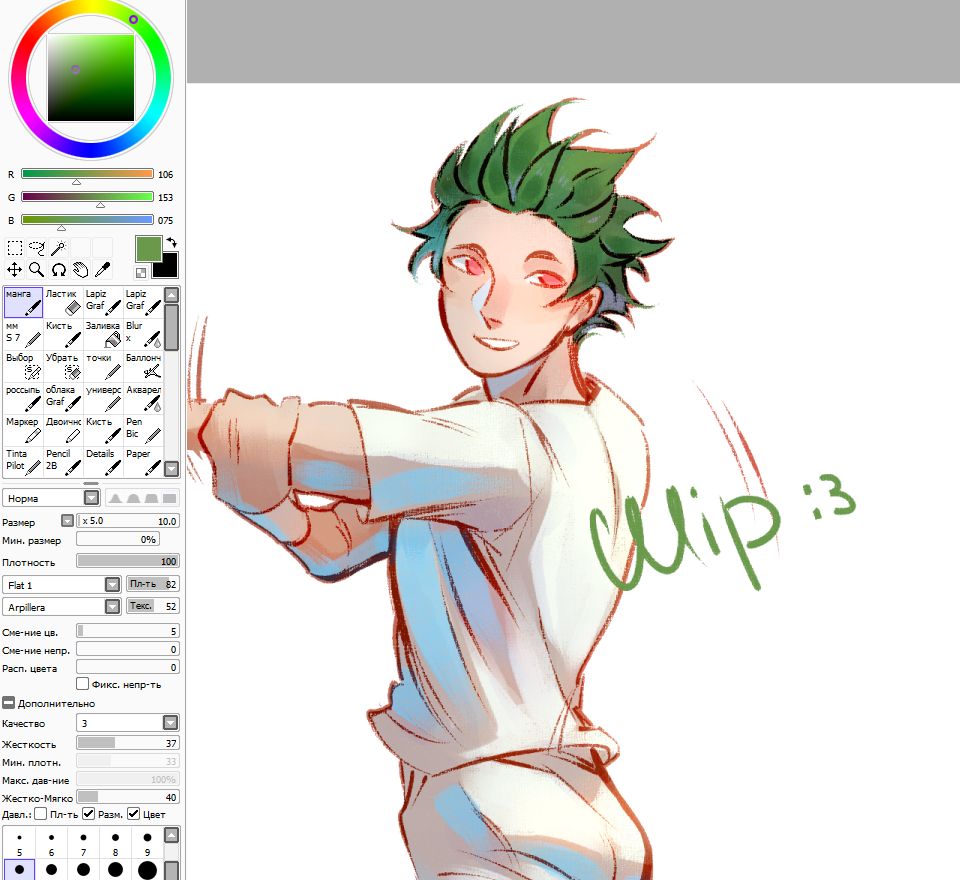Image resolution: width=960 pixels, height=880 pixels.
Task: Choose the мм S 7 pencil
Action: [x=23, y=334]
